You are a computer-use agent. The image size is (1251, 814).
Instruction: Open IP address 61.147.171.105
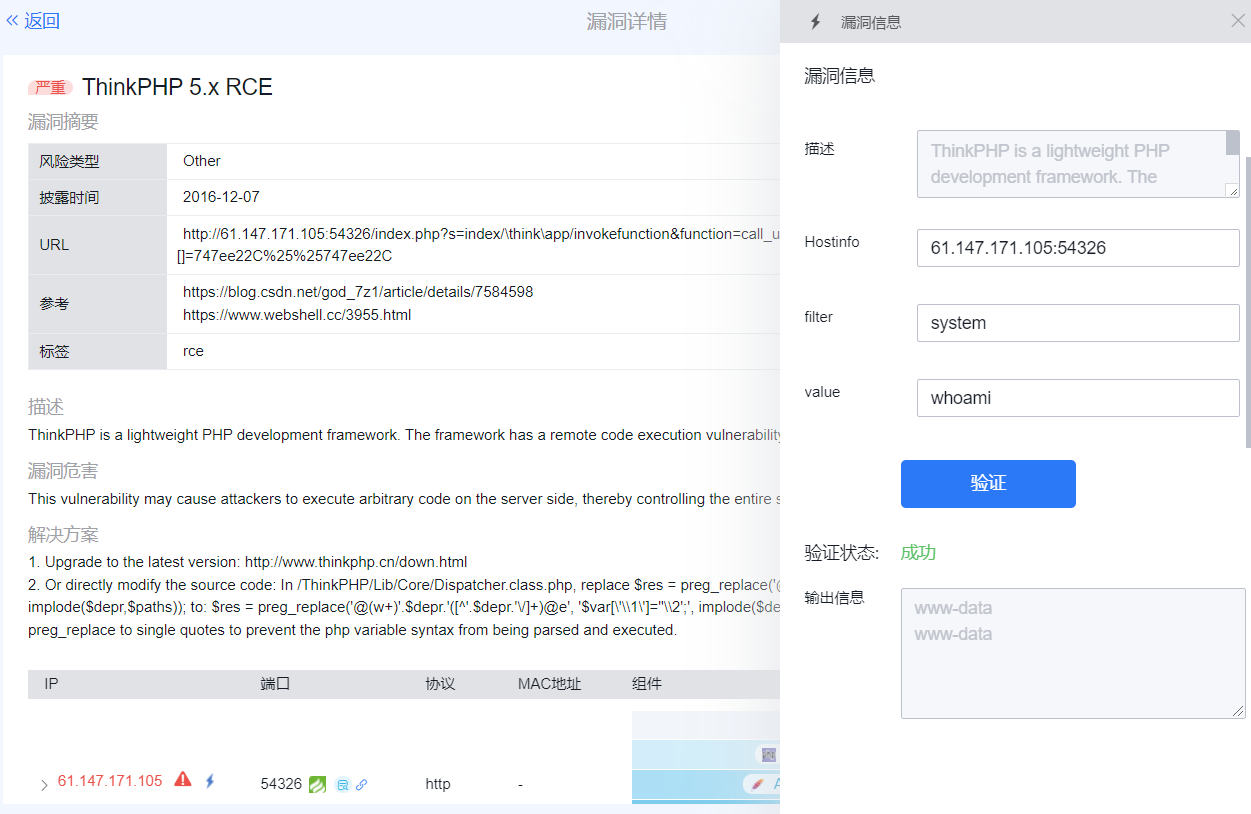coord(110,781)
